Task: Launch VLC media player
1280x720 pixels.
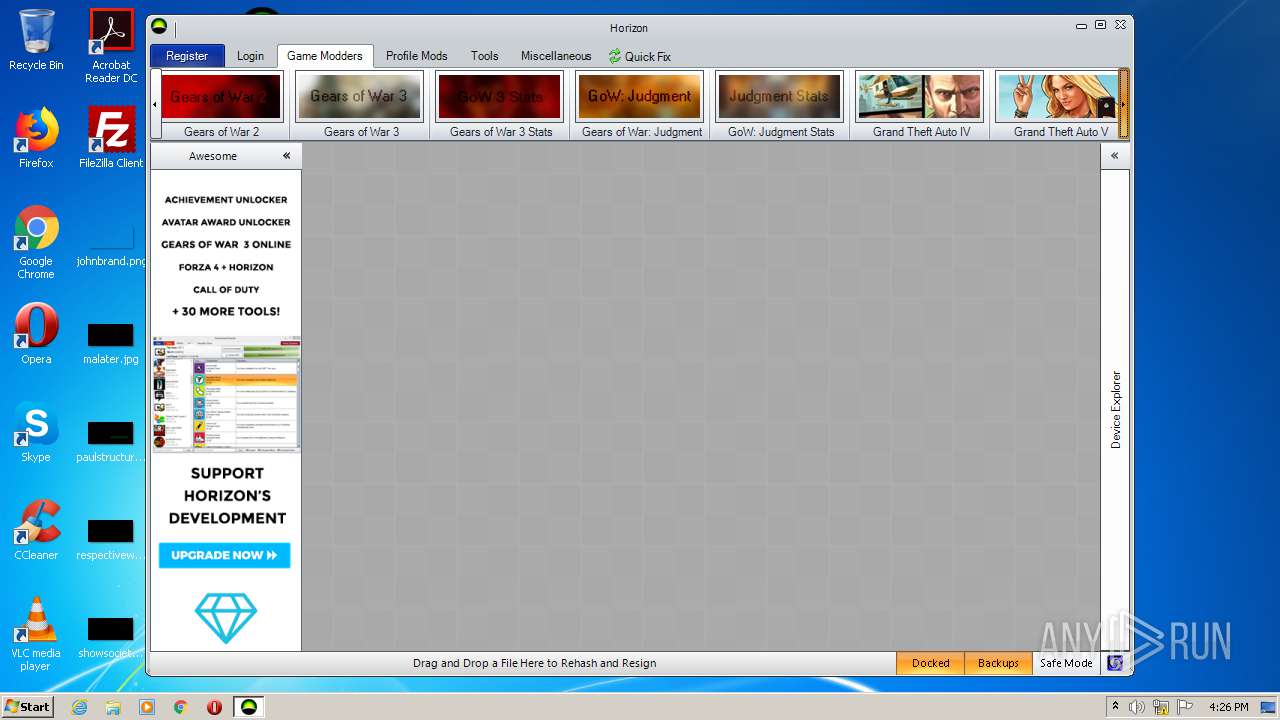Action: coord(36,634)
